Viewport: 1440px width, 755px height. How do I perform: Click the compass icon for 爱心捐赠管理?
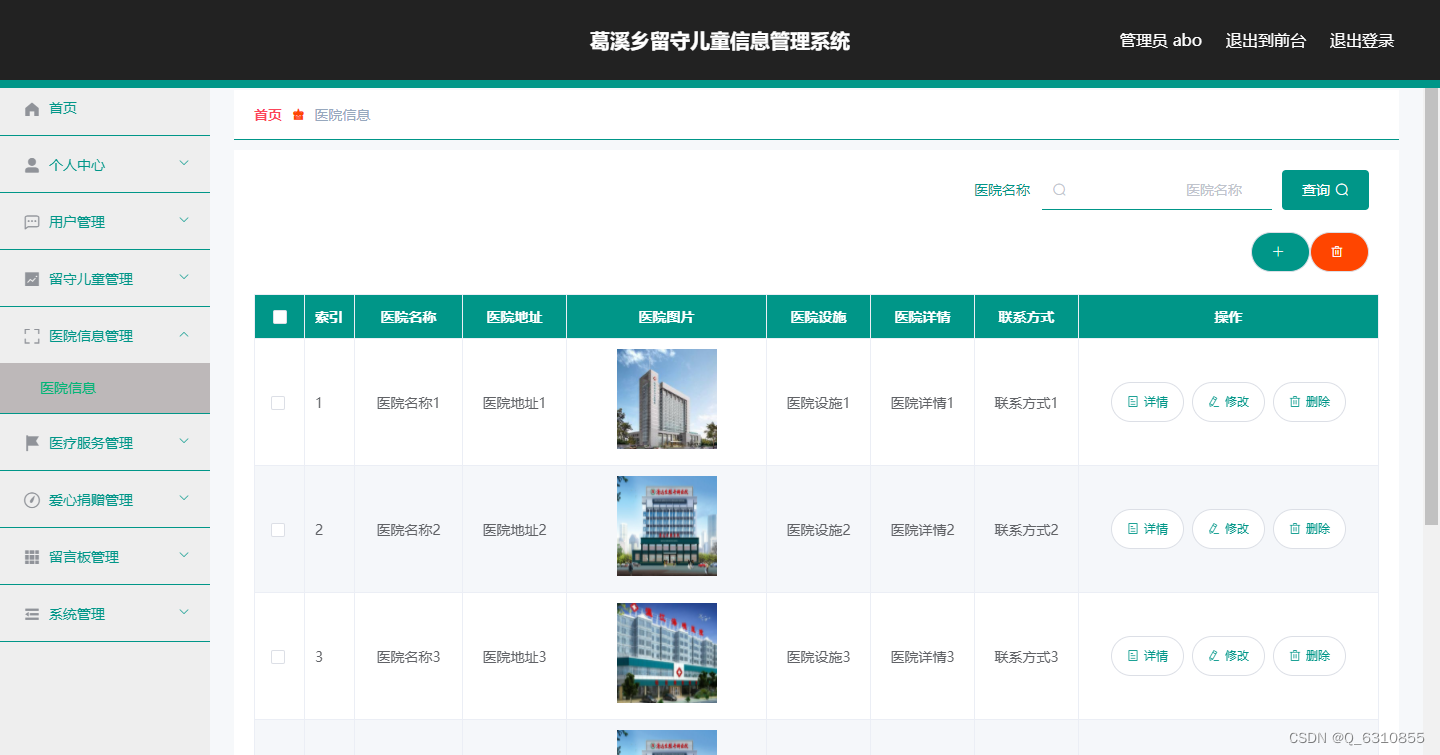tap(32, 500)
